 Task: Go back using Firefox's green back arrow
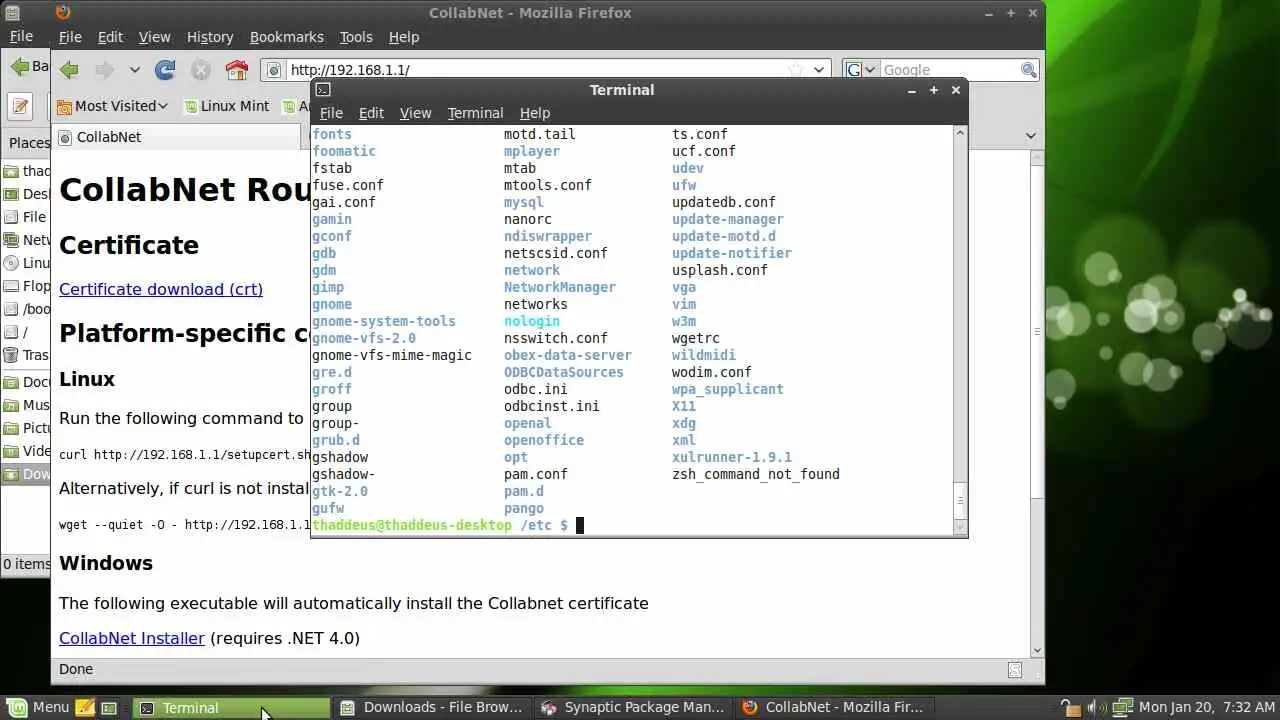(69, 70)
